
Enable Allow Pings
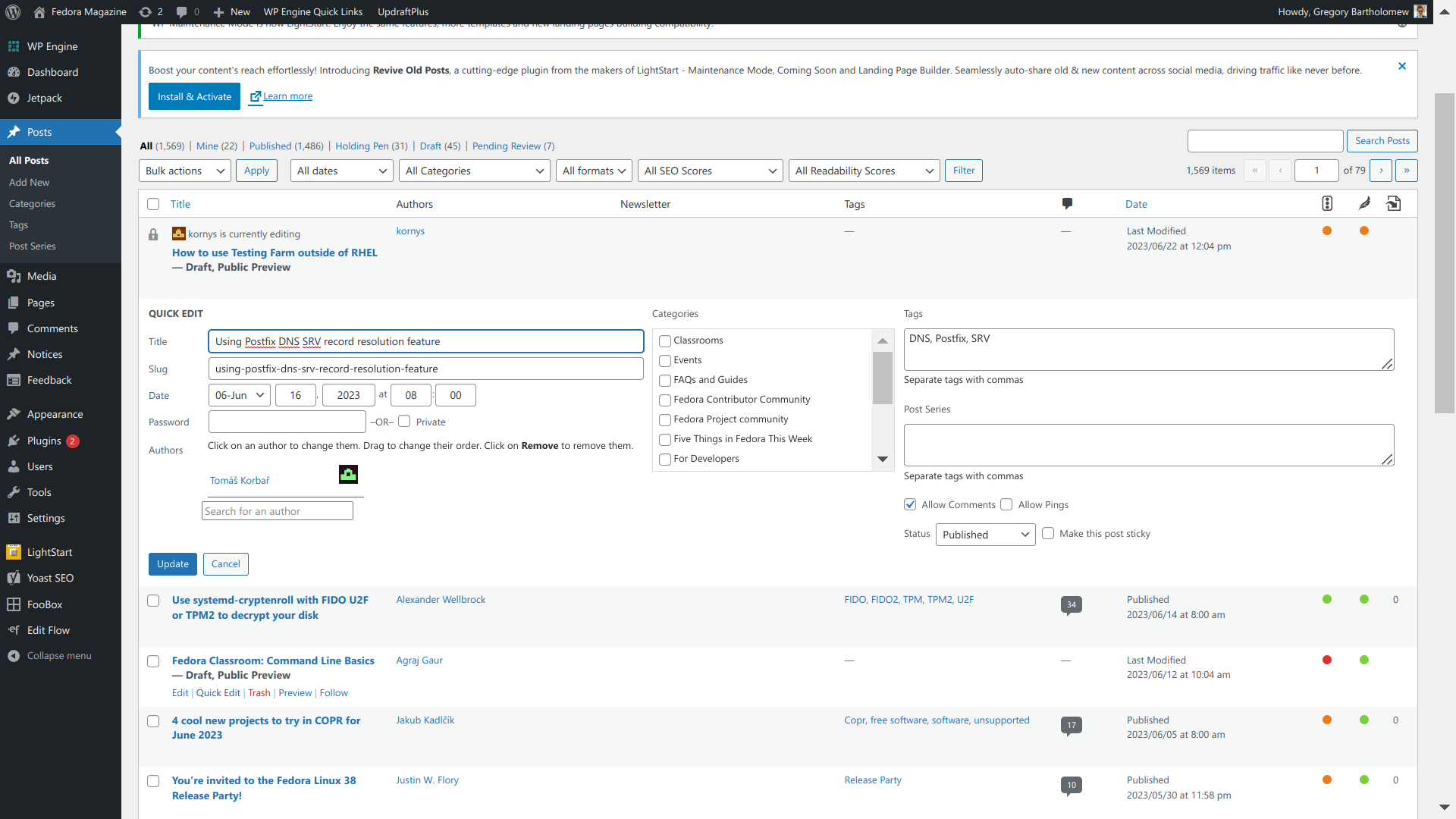coord(1006,504)
